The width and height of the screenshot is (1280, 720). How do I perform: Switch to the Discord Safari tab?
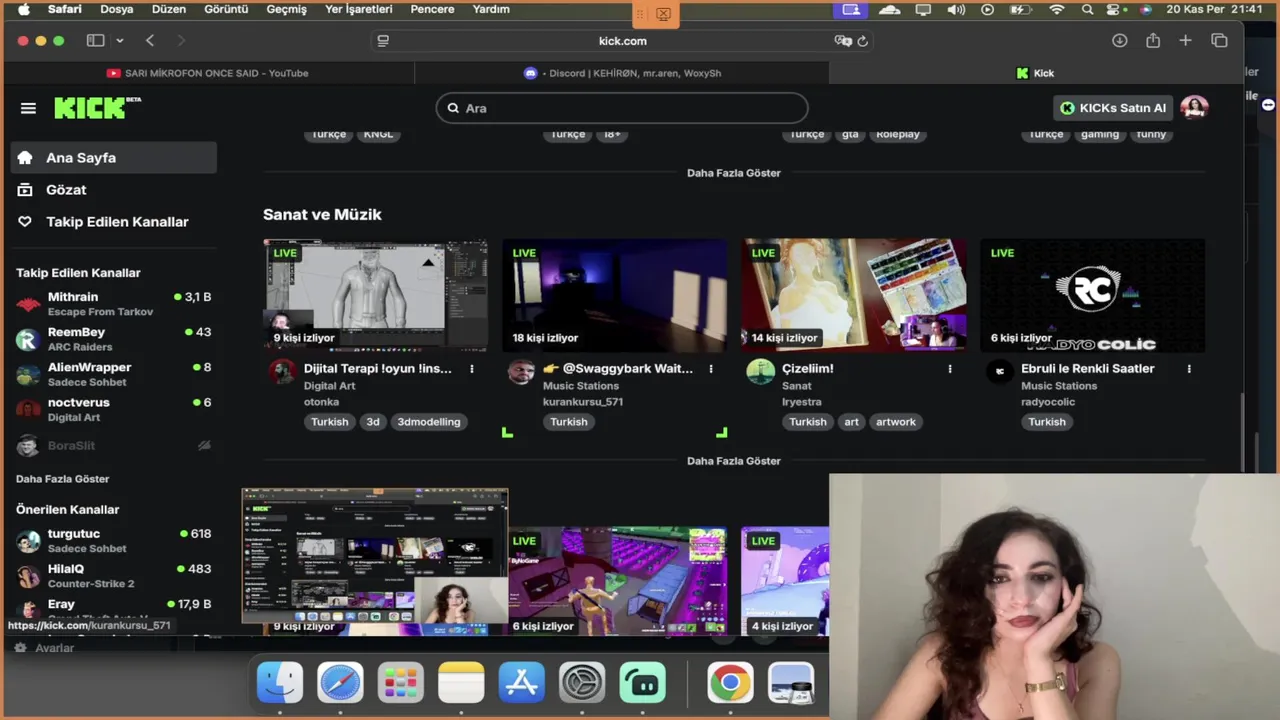click(x=622, y=73)
